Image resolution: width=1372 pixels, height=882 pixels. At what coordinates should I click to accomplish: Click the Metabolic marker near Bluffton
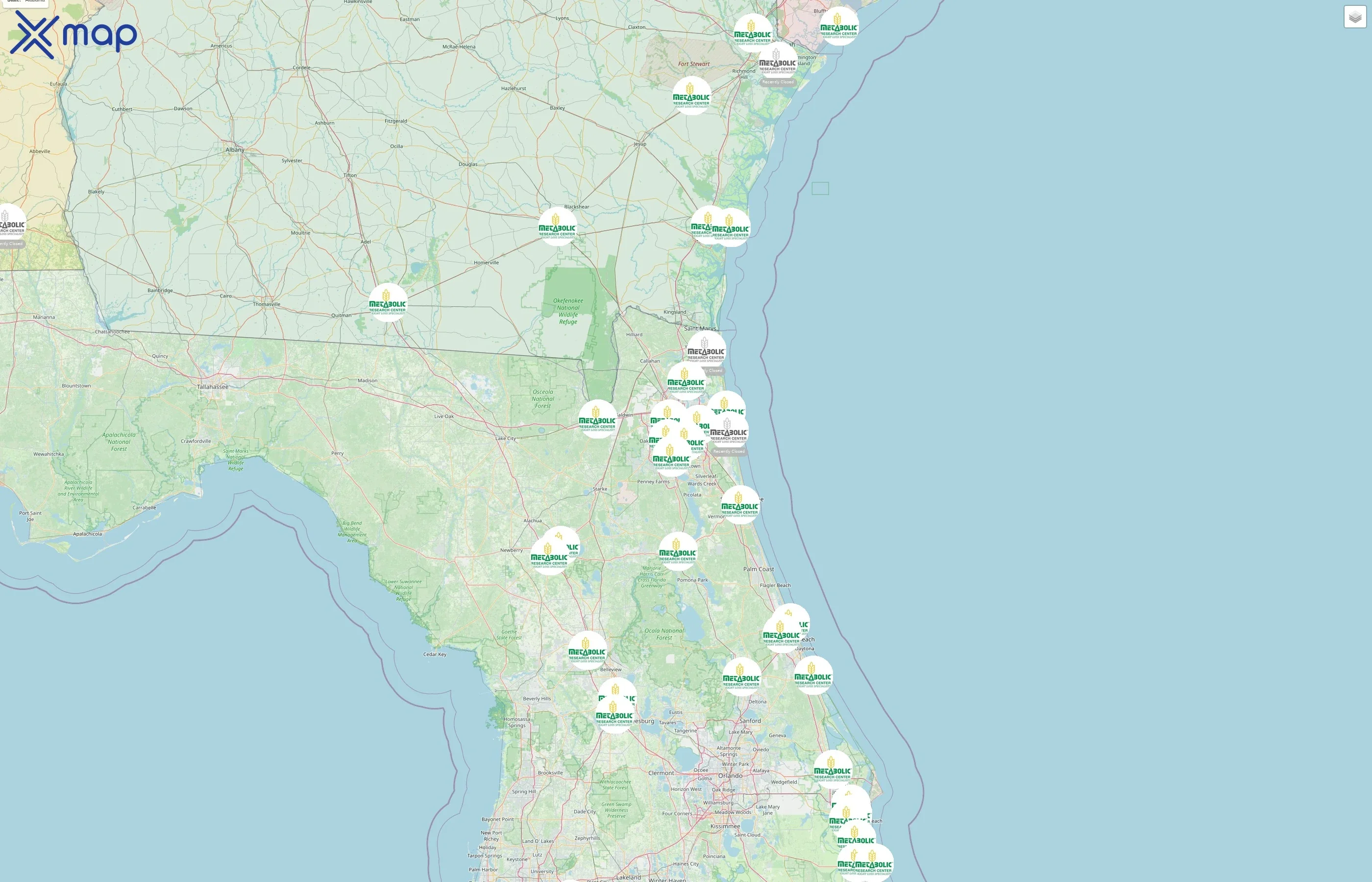(x=838, y=26)
